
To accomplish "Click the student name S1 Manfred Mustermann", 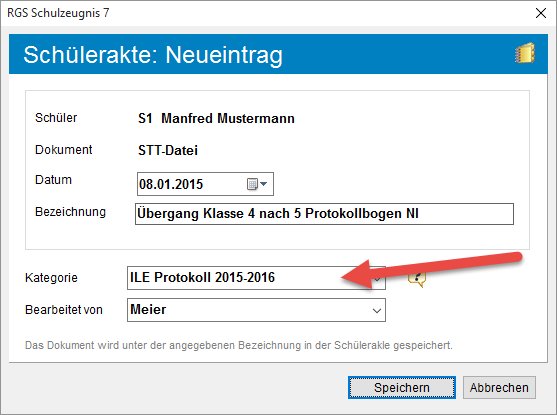I will pos(216,118).
